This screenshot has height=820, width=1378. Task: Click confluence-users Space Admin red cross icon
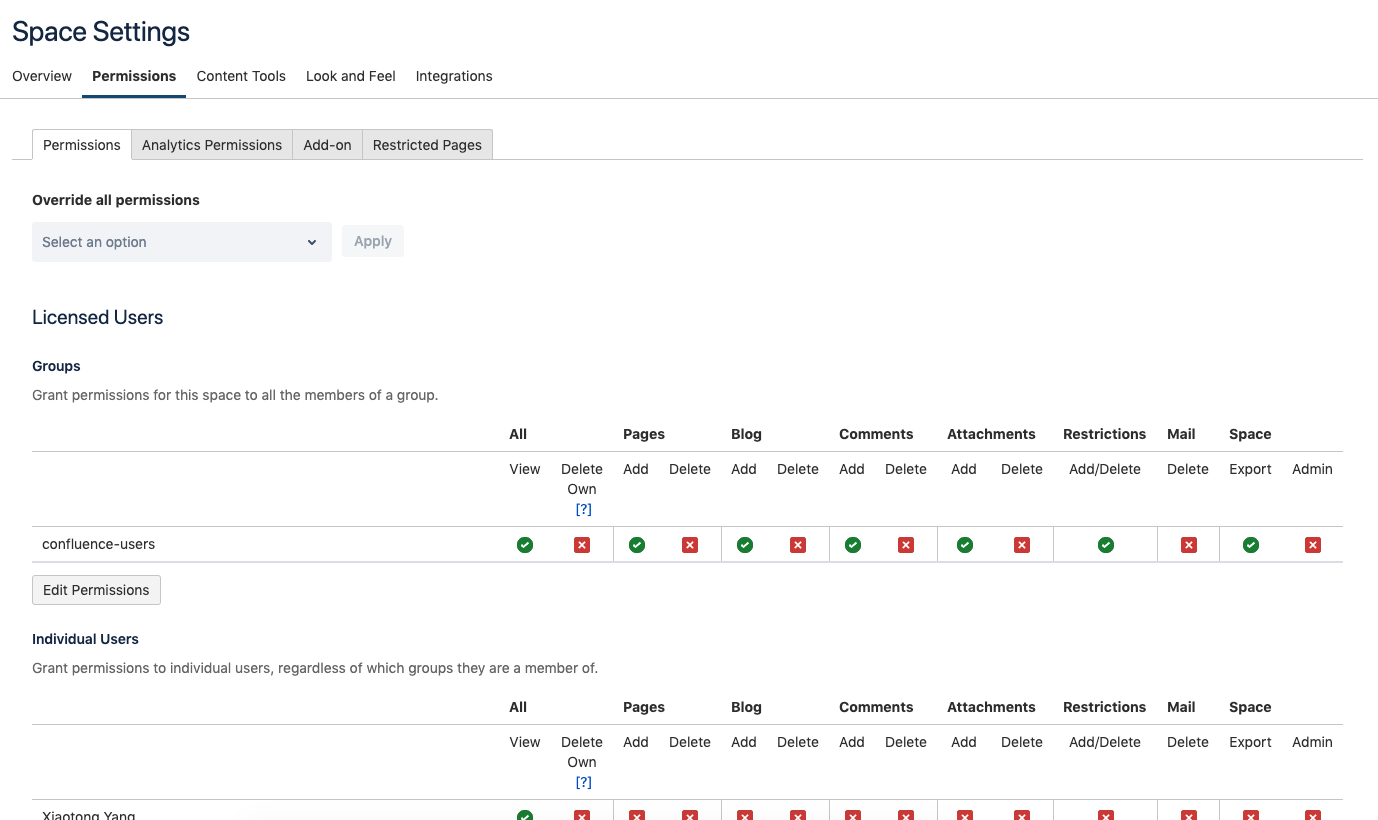pyautogui.click(x=1313, y=545)
